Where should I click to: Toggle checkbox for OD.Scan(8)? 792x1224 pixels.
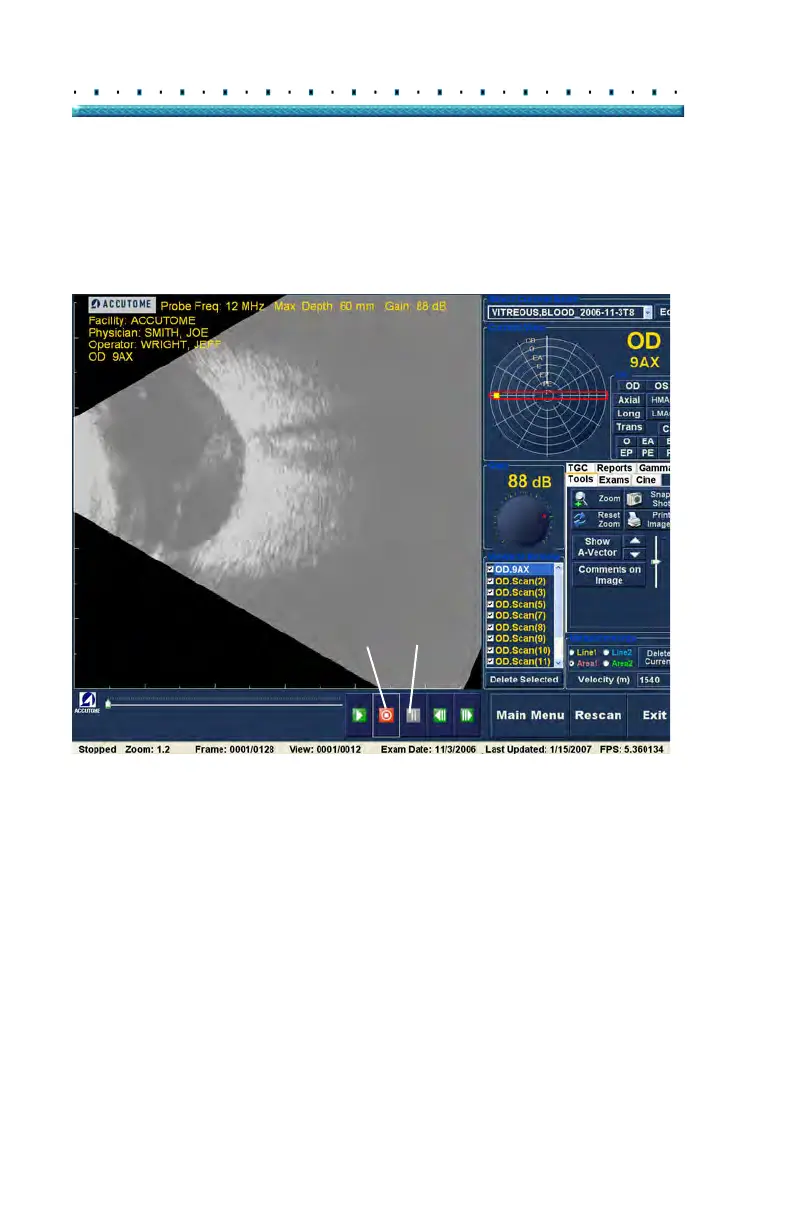point(490,627)
